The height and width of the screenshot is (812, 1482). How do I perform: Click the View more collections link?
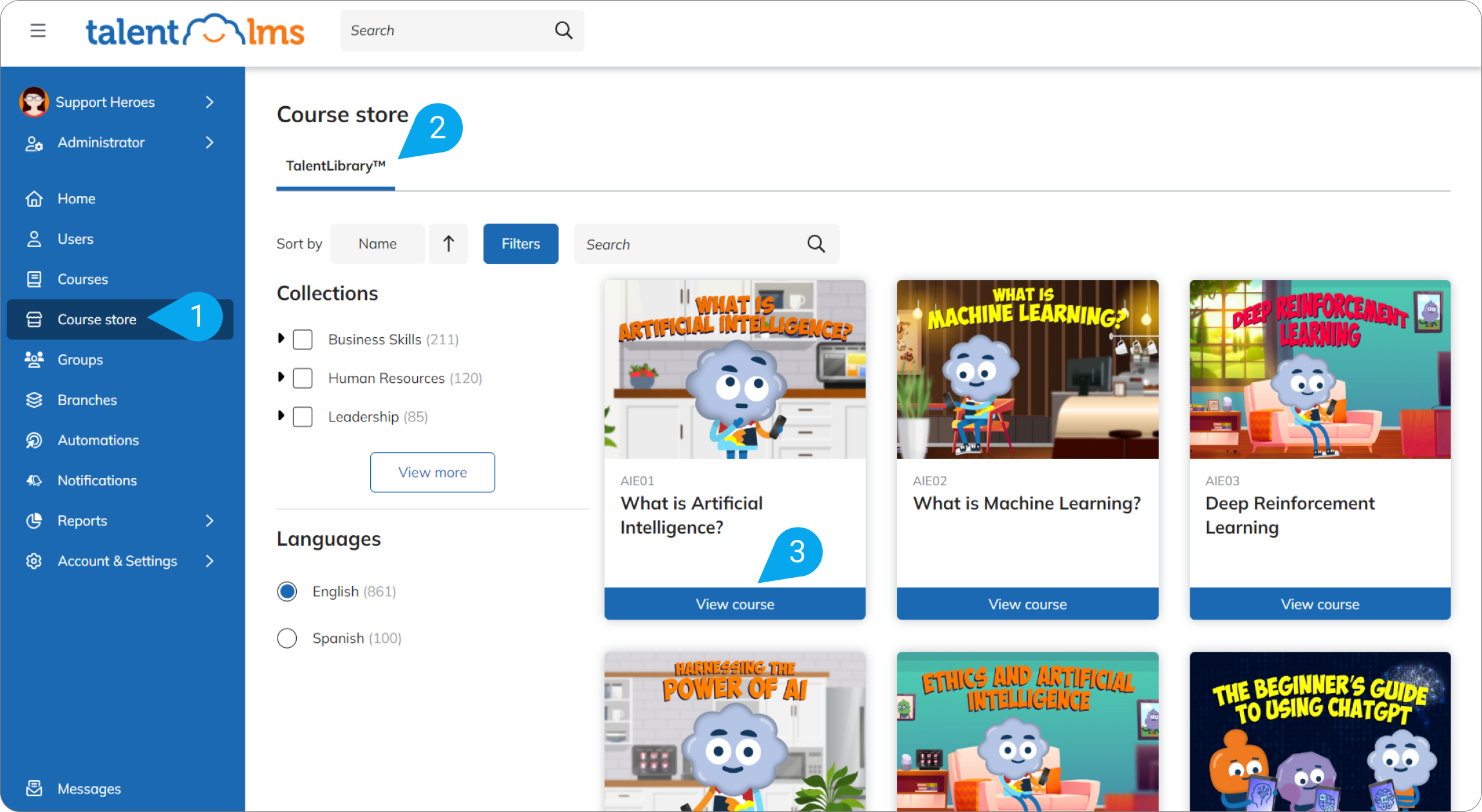tap(432, 472)
